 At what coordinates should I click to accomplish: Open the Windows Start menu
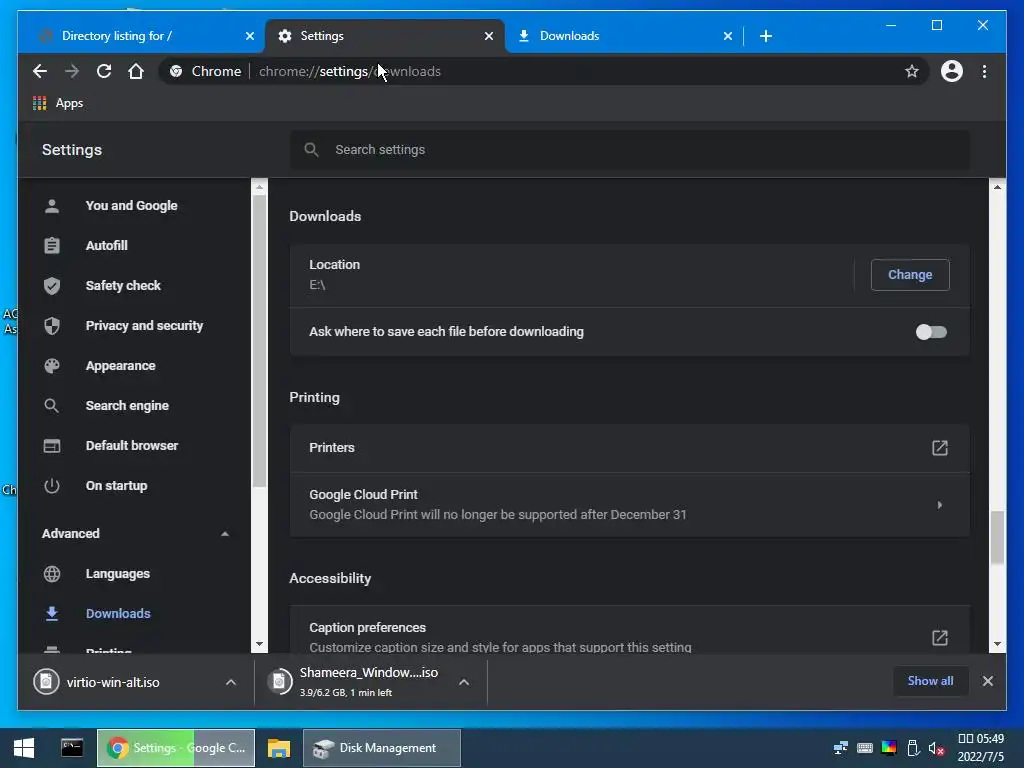point(24,748)
